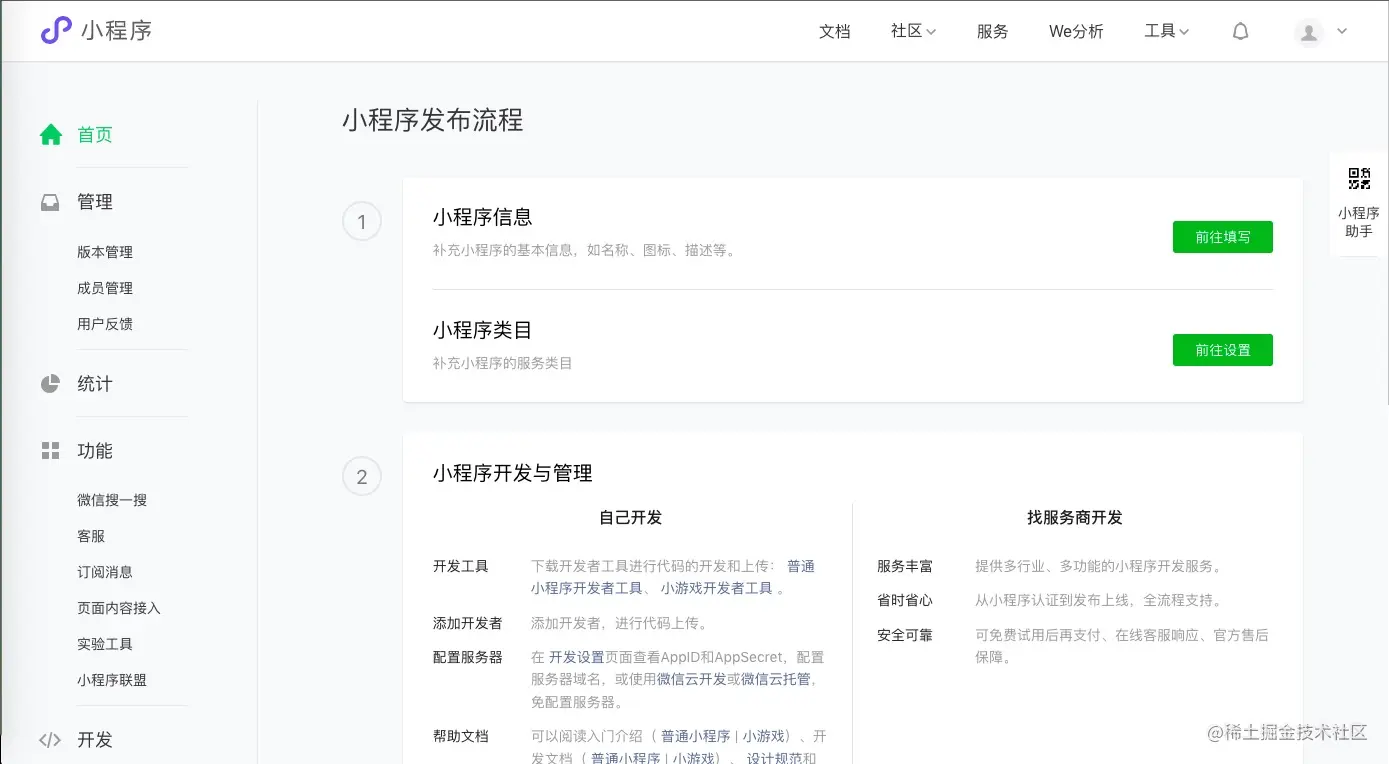Select 开发 in the sidebar
Screen dimensions: 1389x764
[95, 740]
